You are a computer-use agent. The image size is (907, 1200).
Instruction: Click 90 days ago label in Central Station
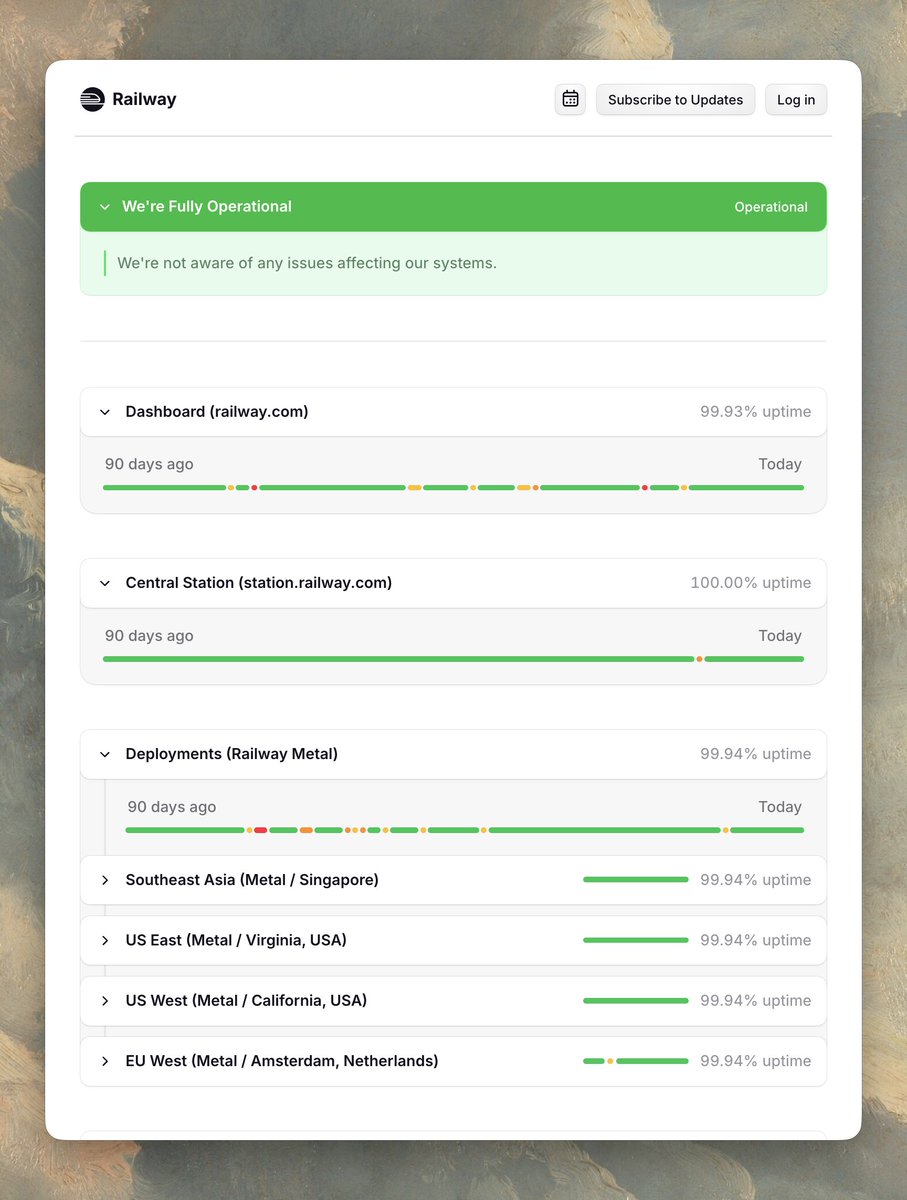[x=149, y=636]
